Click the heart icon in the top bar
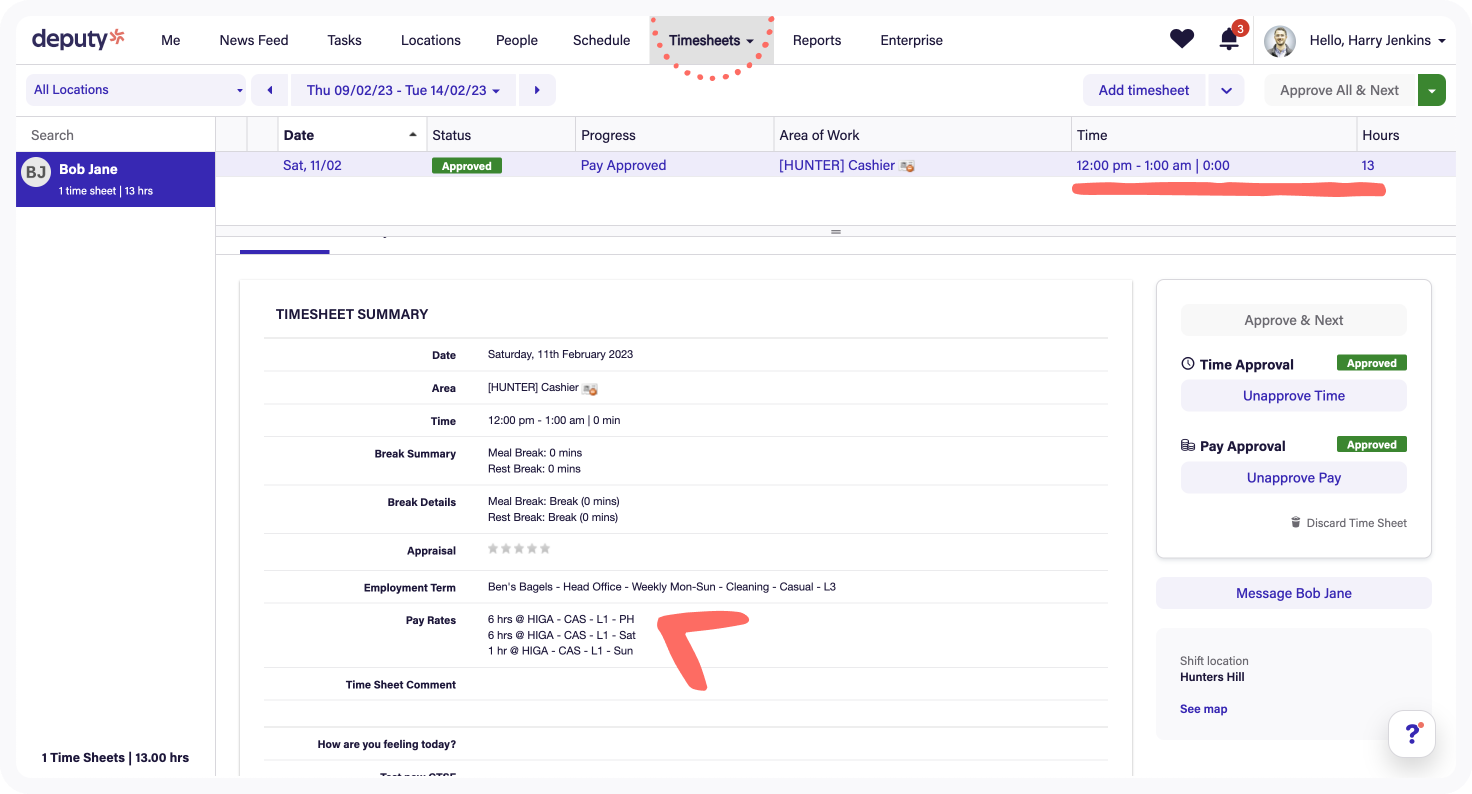Screen dimensions: 1472x794 pyautogui.click(x=1181, y=38)
